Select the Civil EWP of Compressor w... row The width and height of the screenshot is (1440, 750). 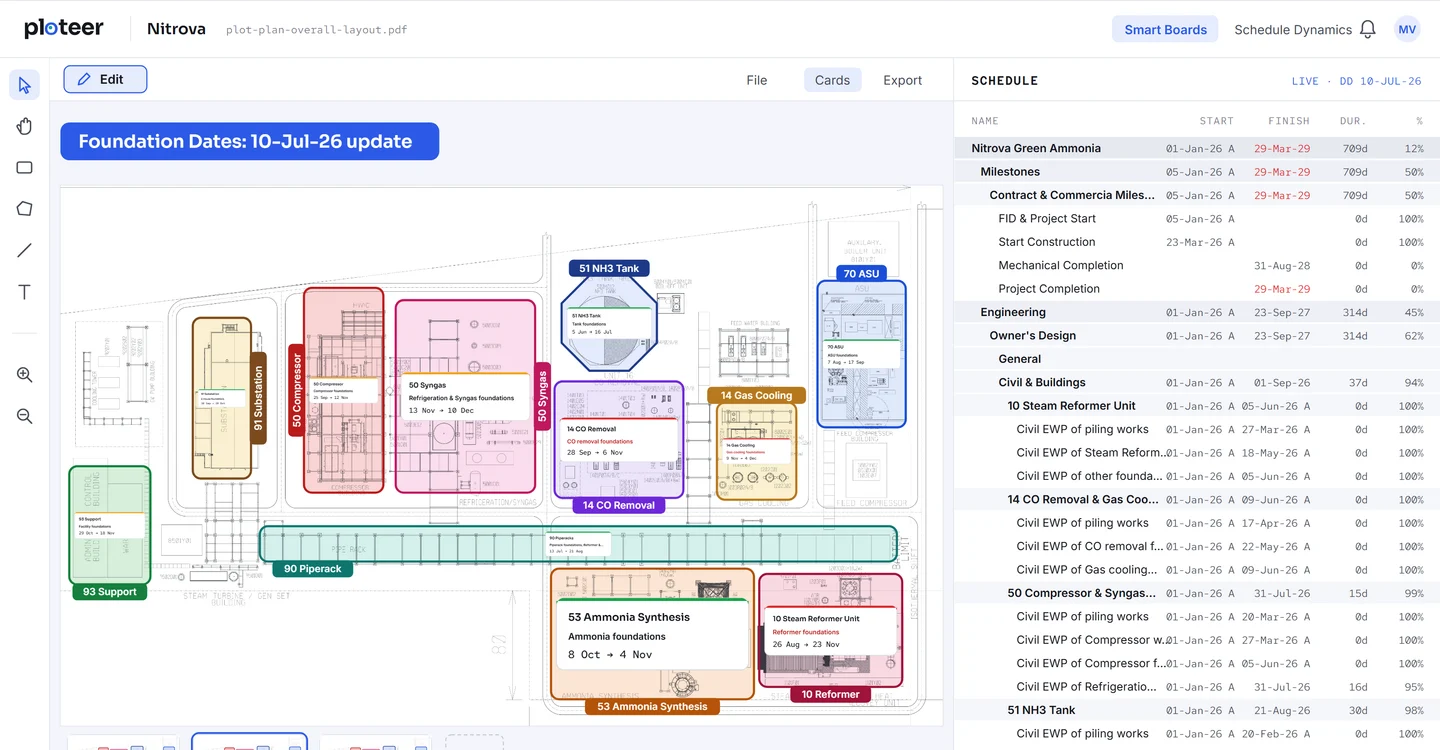(1197, 640)
